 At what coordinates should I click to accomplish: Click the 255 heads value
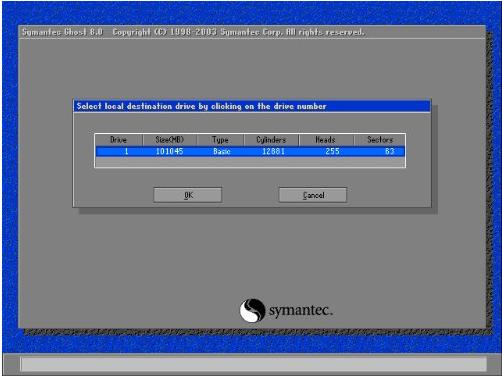point(332,151)
